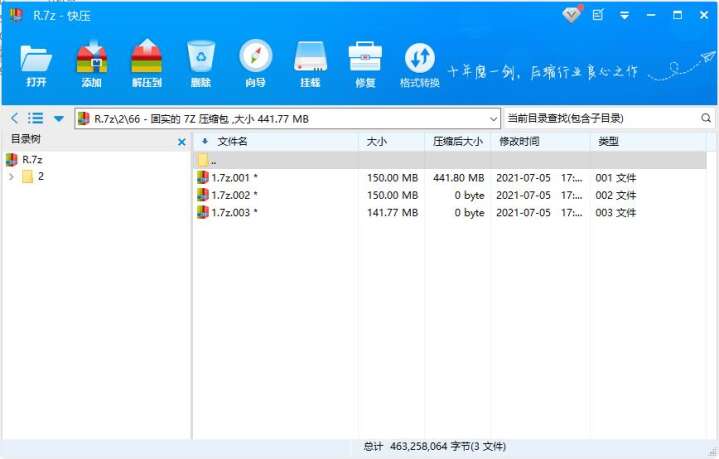Click the current directory search field
719x459 pixels.
pyautogui.click(x=600, y=118)
